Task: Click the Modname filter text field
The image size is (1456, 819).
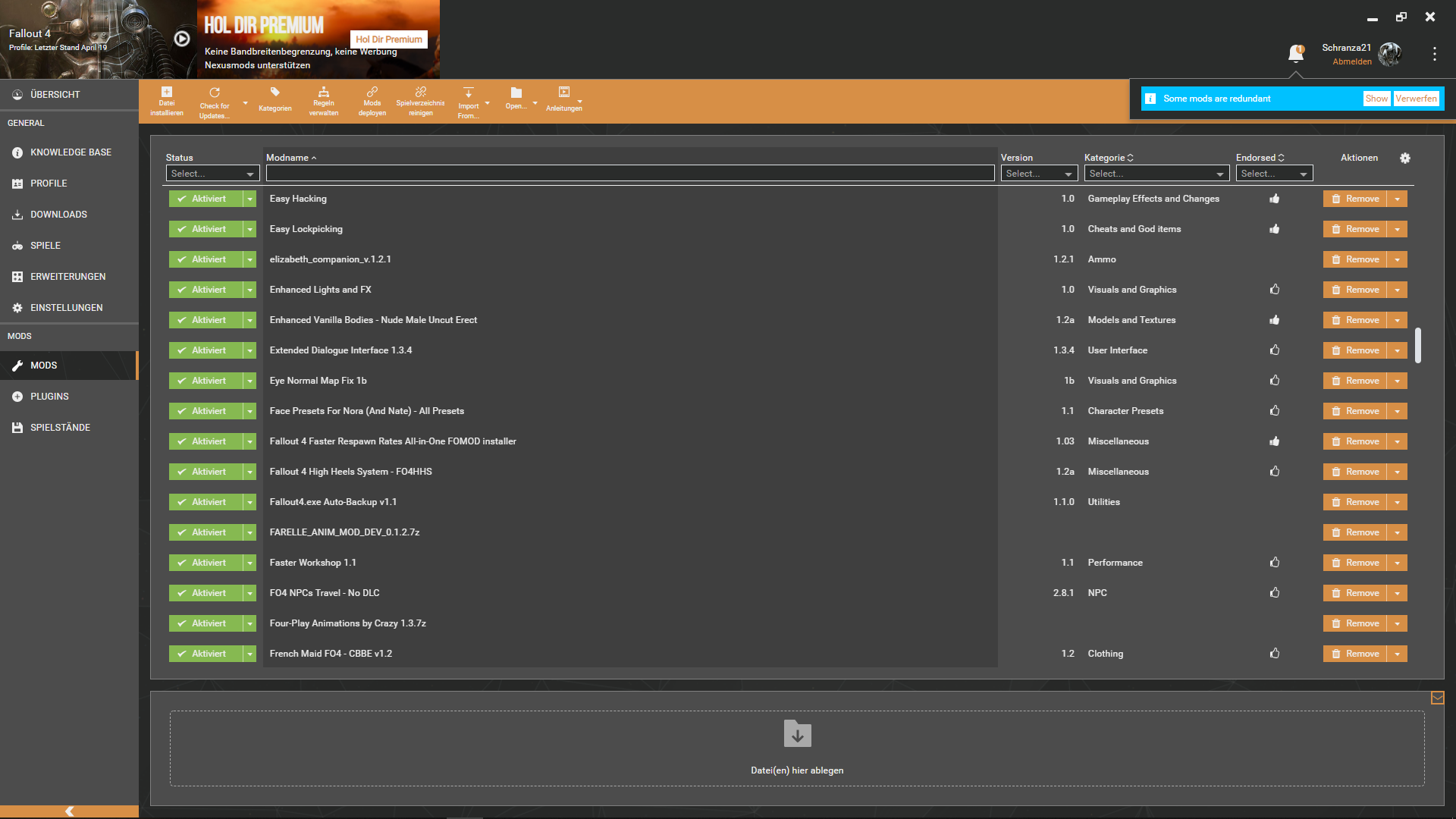Action: point(630,174)
